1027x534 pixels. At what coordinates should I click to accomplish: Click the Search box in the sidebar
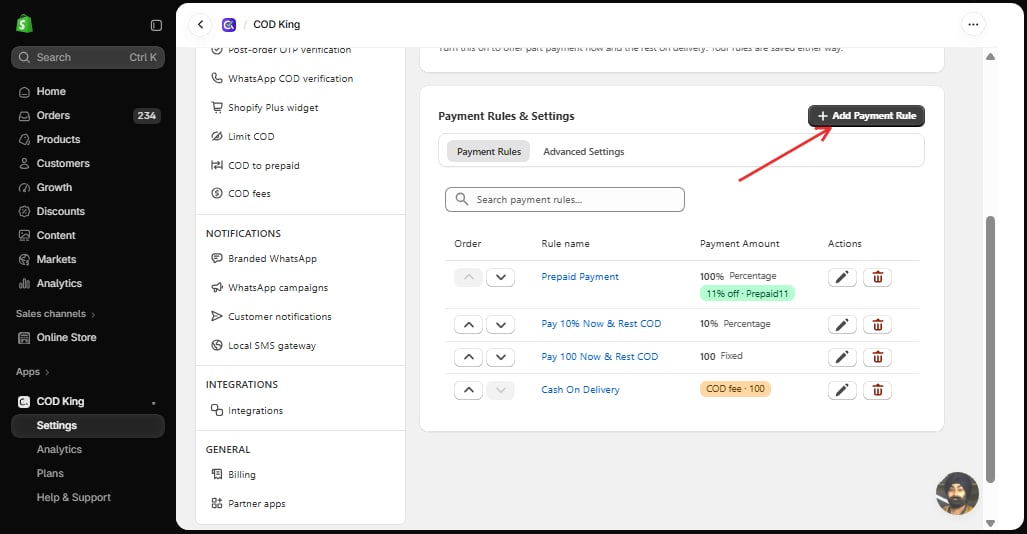tap(88, 58)
